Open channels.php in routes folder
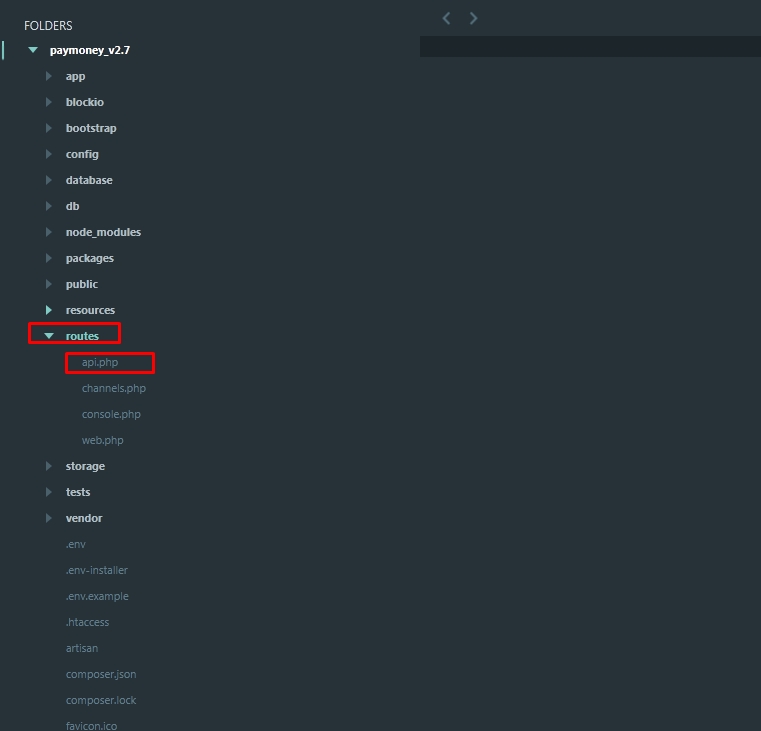 tap(114, 388)
